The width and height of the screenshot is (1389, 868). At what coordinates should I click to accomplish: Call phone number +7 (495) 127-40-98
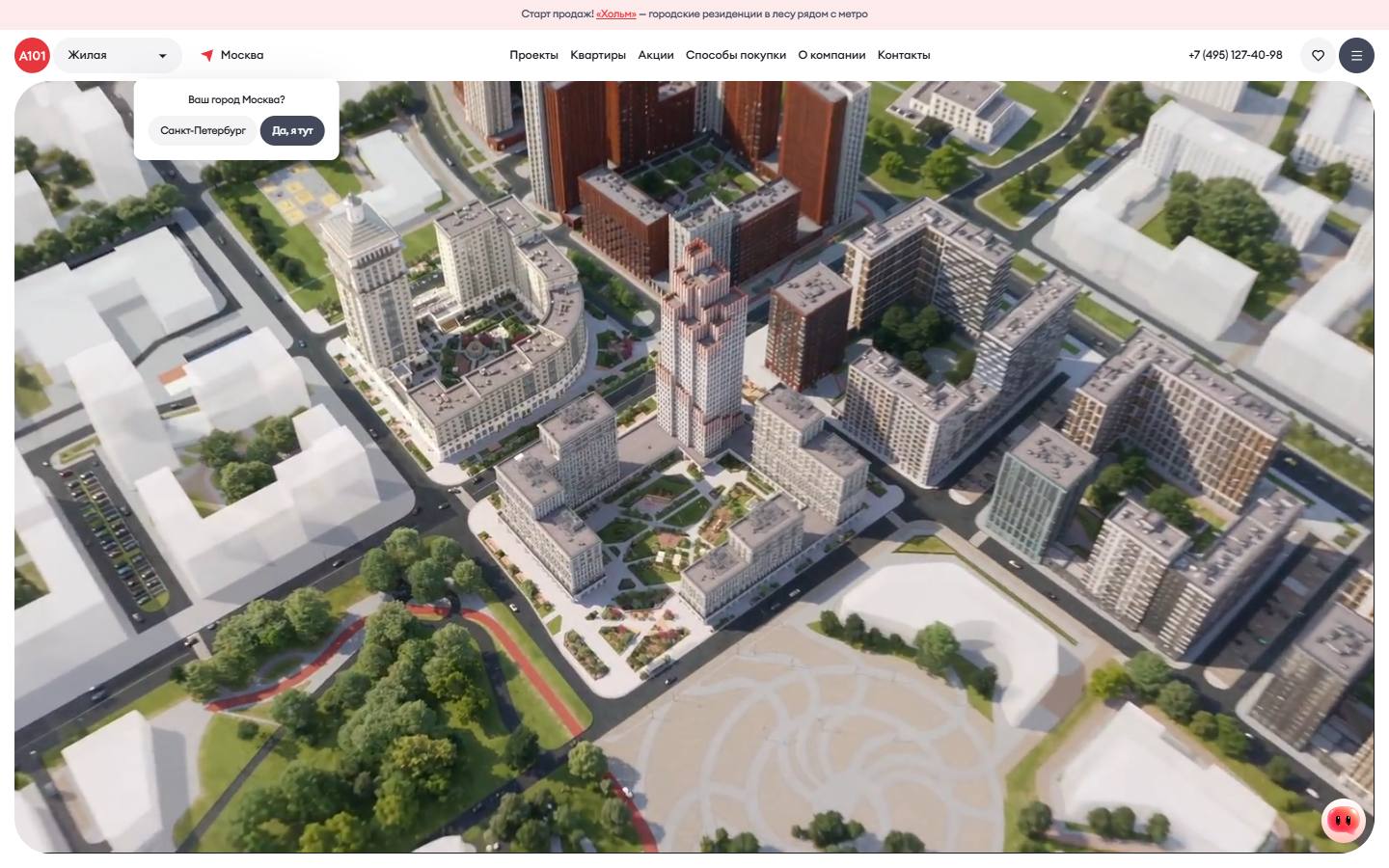click(1236, 55)
